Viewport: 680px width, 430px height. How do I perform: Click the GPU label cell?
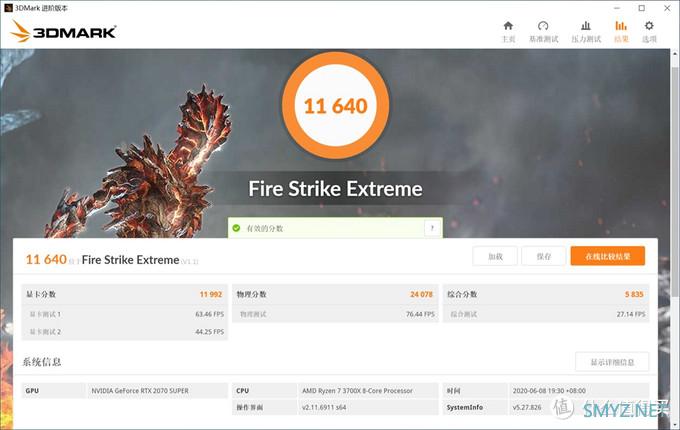(54, 391)
